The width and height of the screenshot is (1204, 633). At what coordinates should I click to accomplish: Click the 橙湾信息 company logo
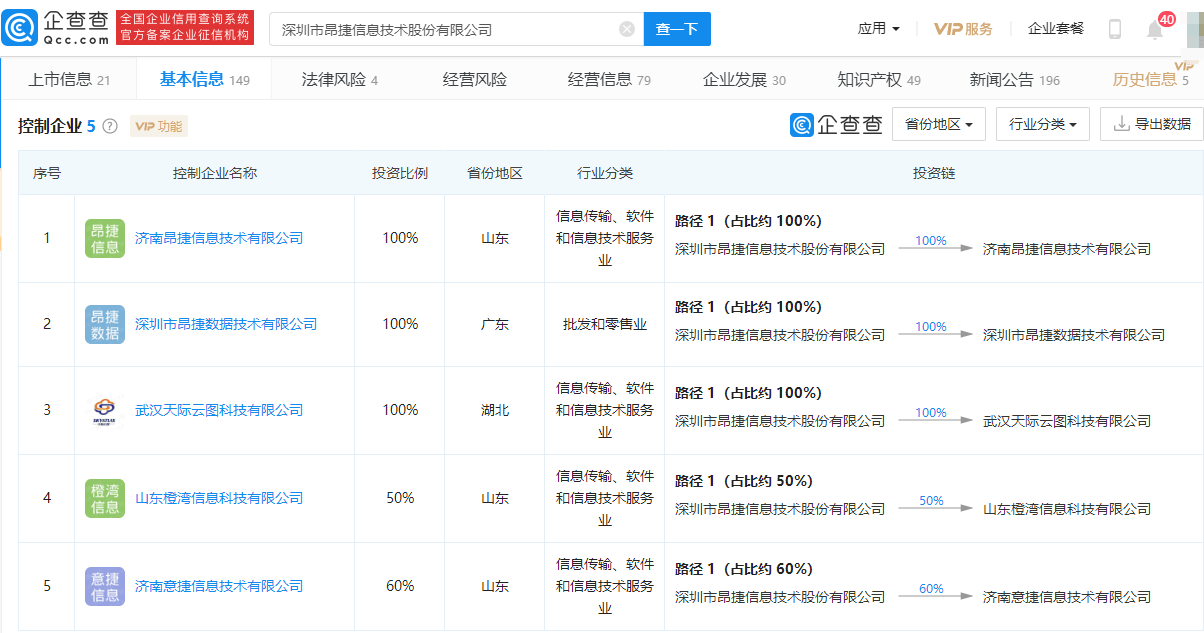click(105, 498)
